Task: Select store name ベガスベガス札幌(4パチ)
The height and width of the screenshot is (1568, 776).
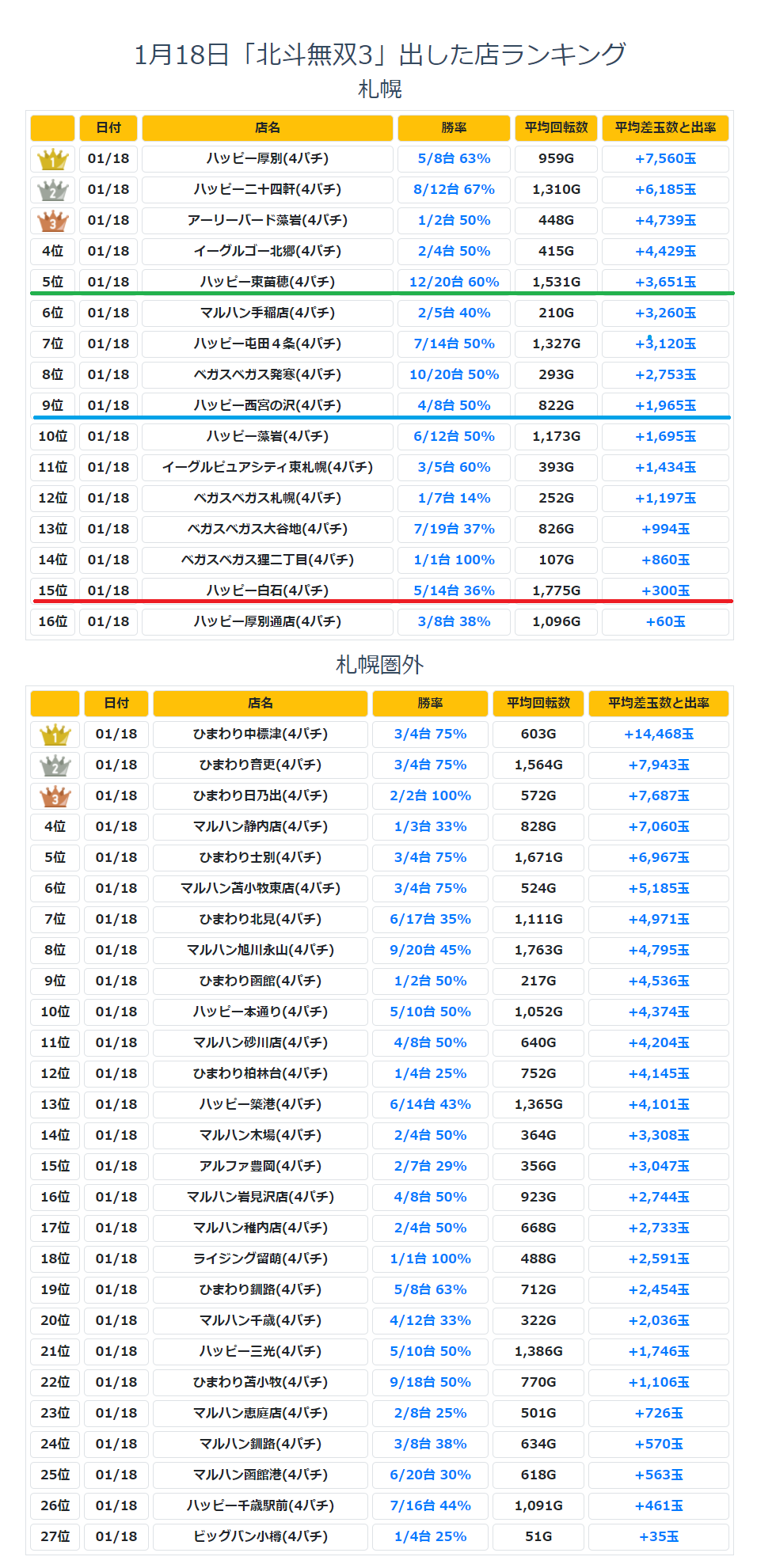Action: pos(268,498)
